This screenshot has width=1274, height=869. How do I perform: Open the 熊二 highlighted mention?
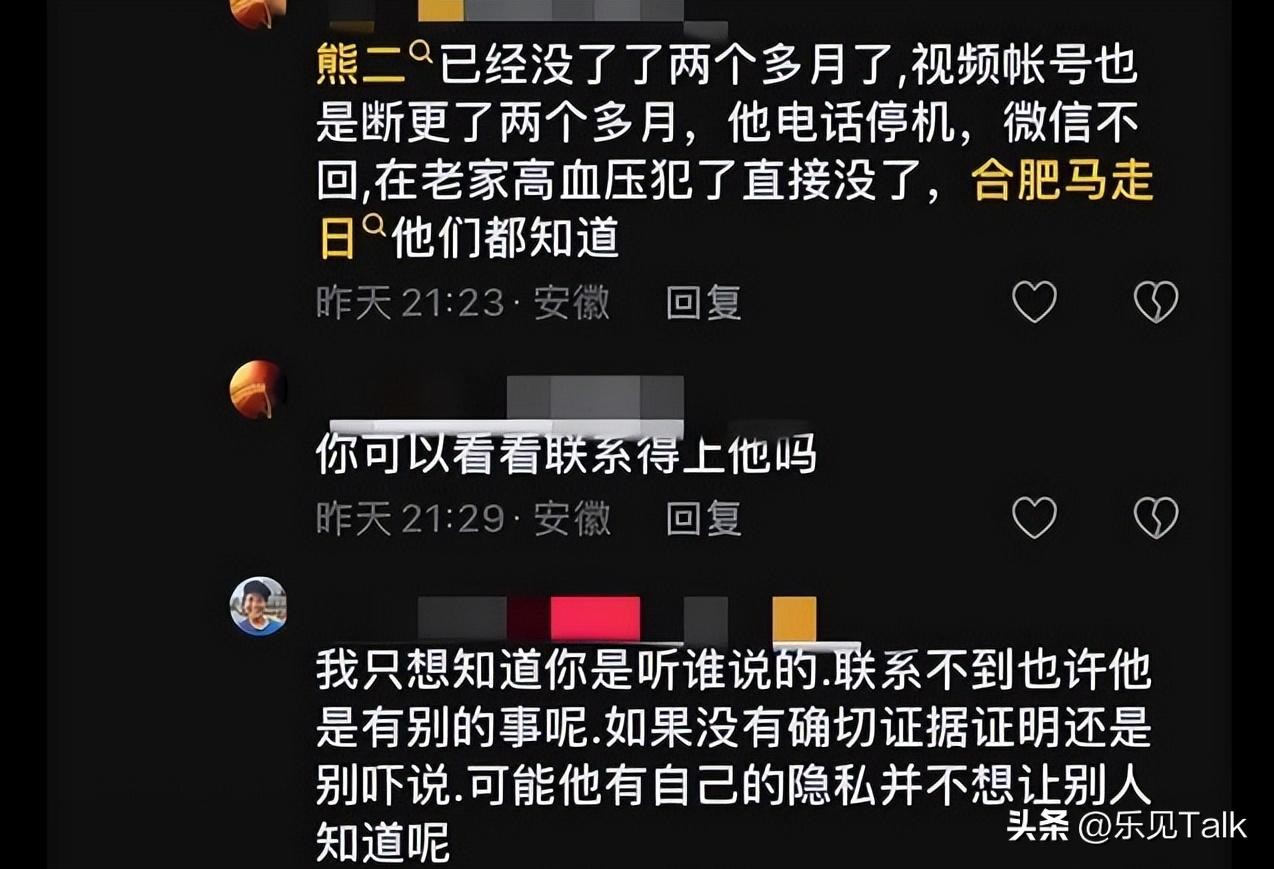pyautogui.click(x=361, y=68)
